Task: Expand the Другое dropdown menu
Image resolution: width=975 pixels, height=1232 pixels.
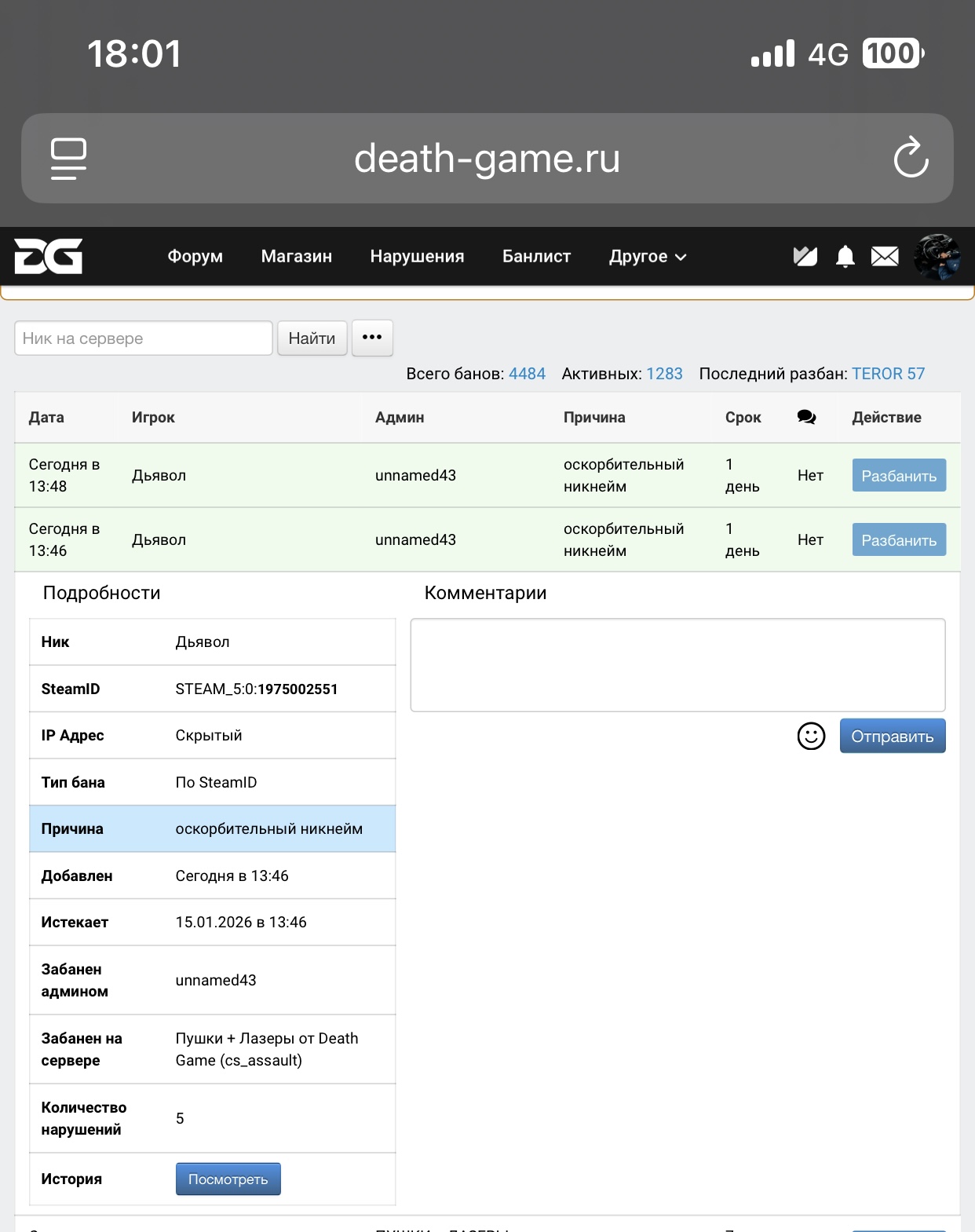Action: 647,257
